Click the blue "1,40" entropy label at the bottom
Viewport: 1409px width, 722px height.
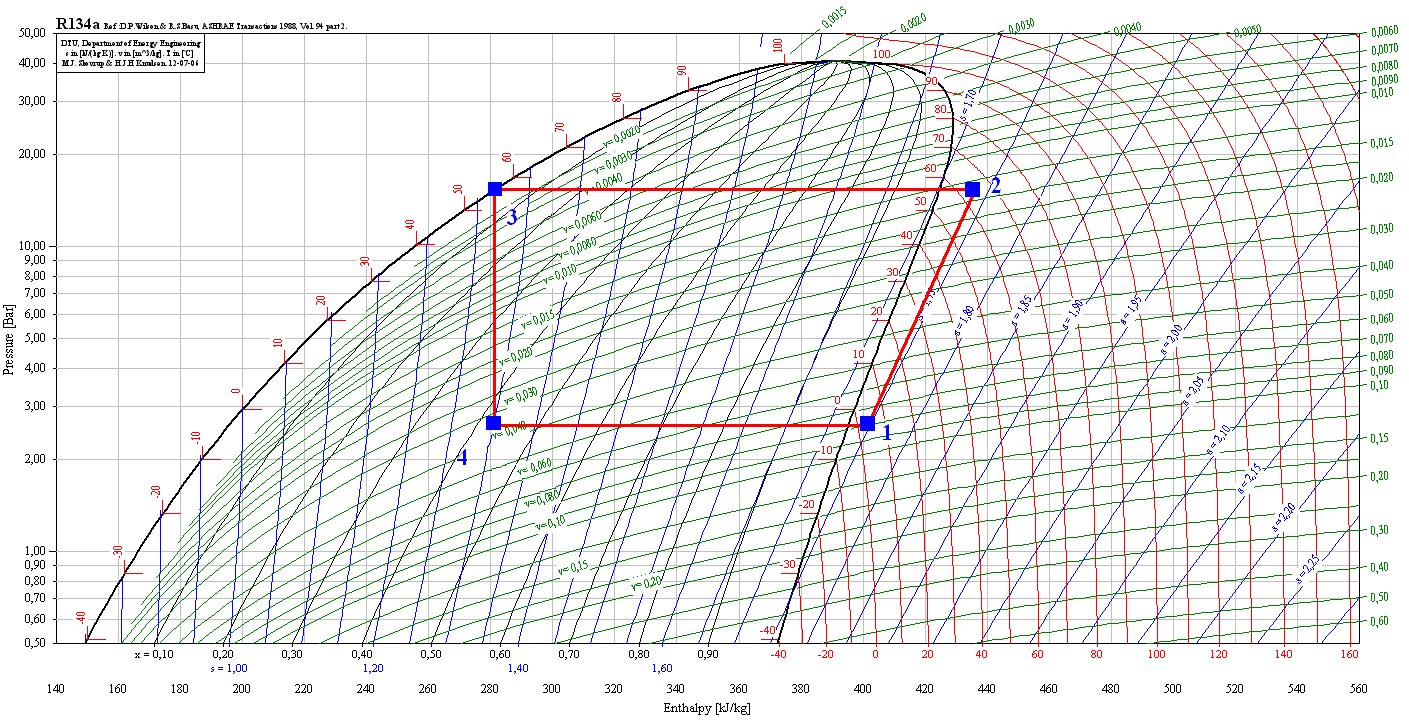click(x=518, y=668)
